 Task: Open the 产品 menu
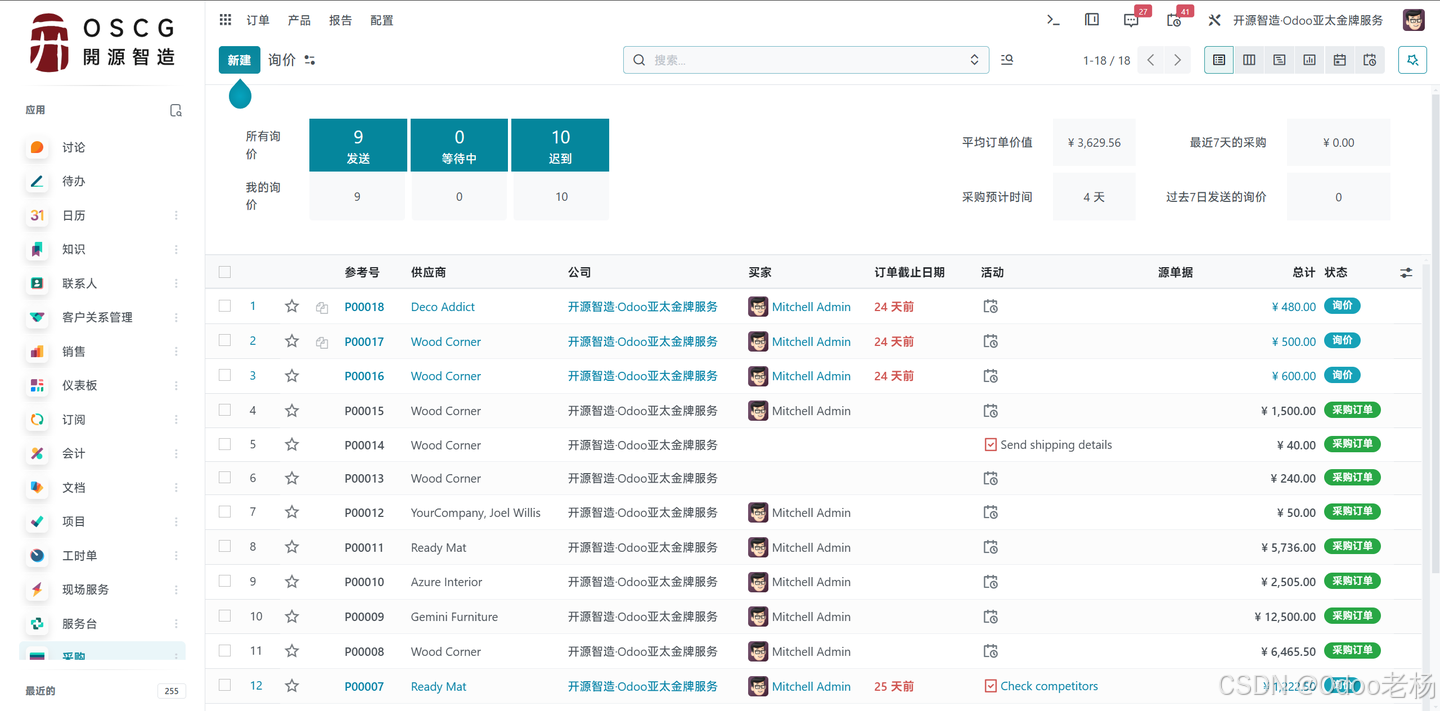[x=299, y=20]
